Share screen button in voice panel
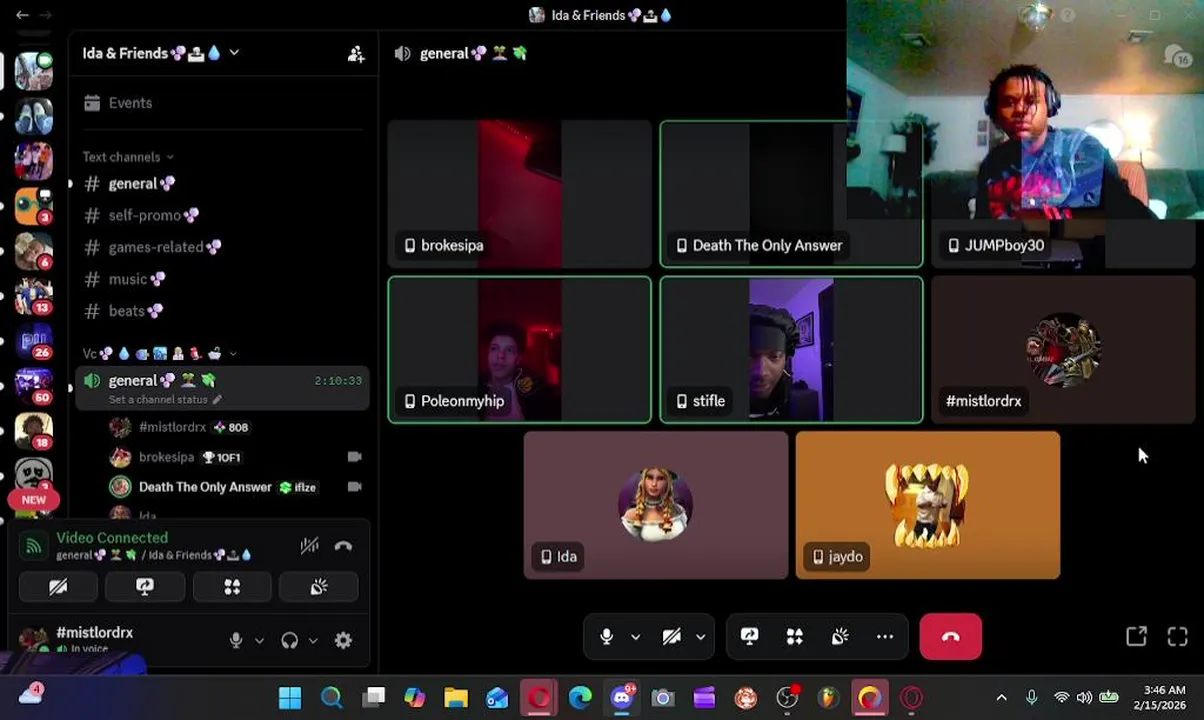Screen dimensions: 1204x720 (x=145, y=587)
